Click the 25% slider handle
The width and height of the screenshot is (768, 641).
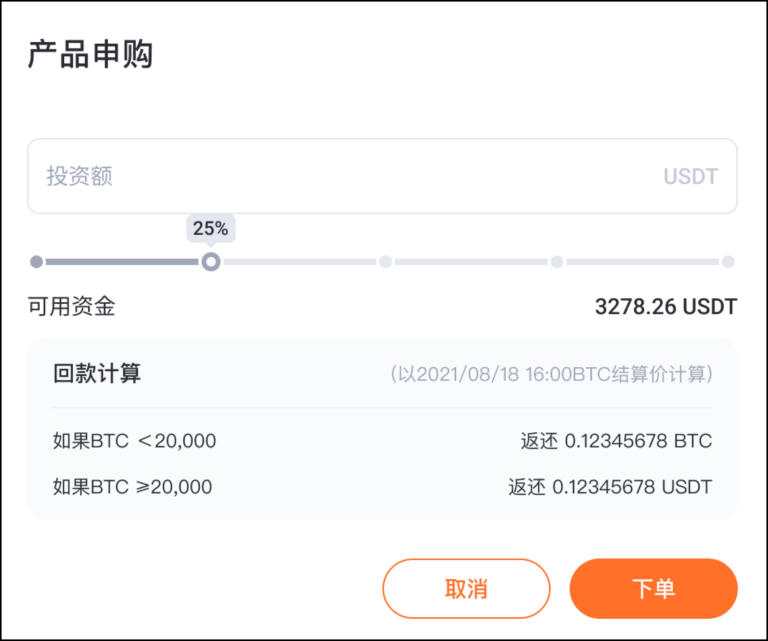point(211,262)
